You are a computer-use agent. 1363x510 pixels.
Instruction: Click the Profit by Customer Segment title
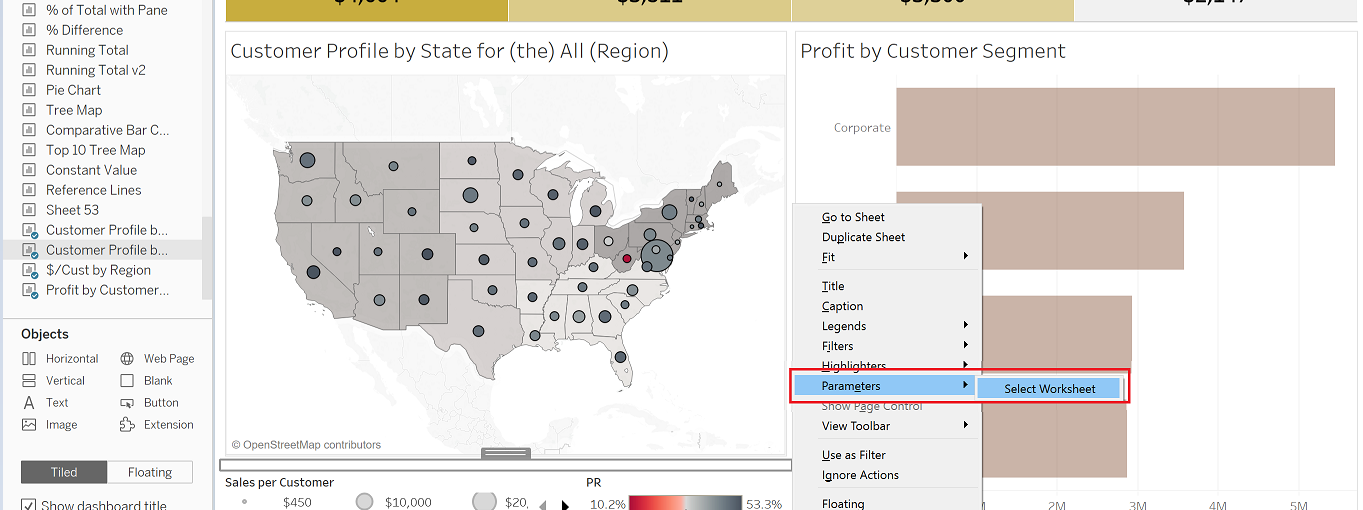[x=933, y=51]
